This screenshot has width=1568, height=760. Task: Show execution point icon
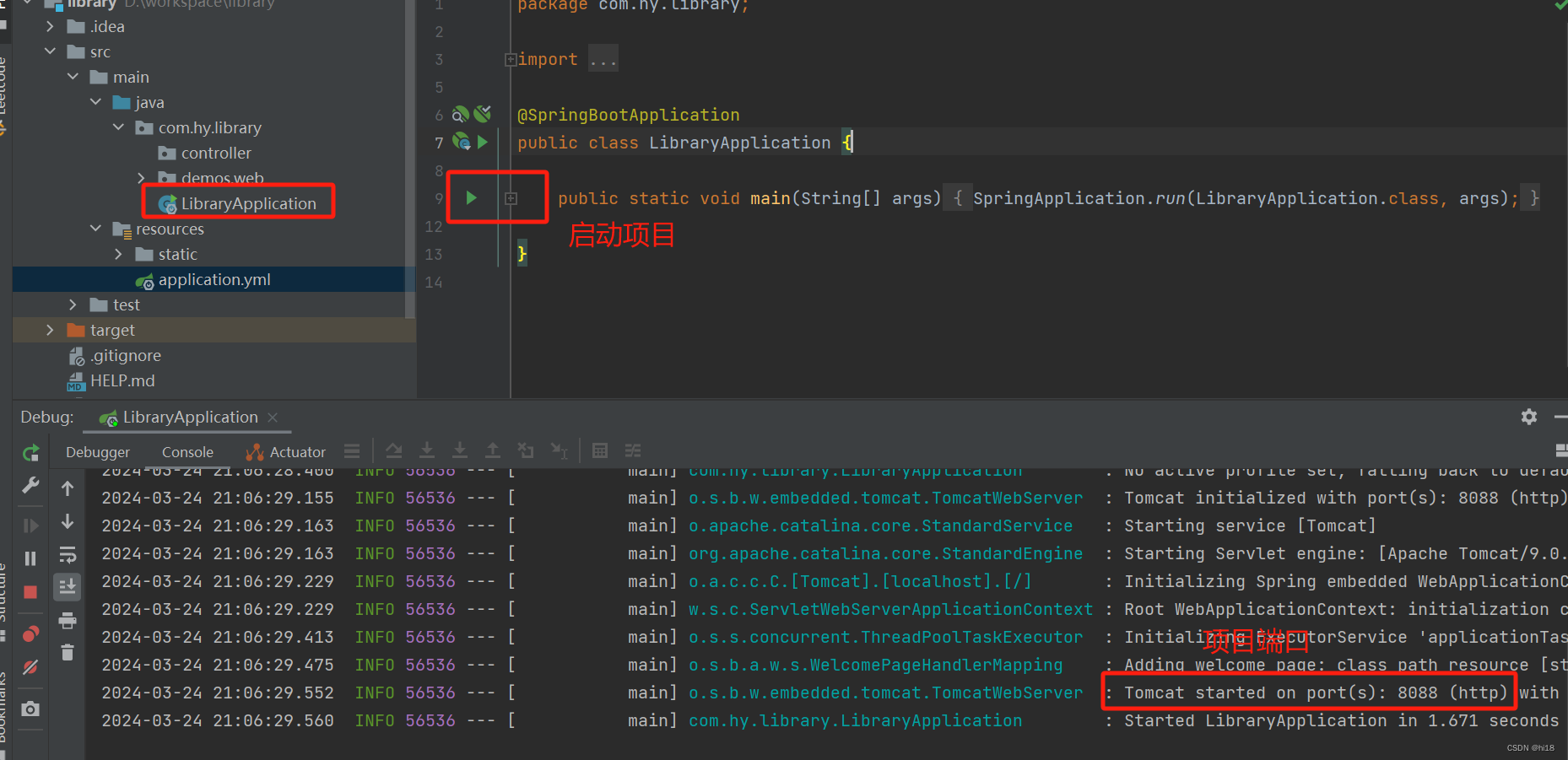click(352, 451)
